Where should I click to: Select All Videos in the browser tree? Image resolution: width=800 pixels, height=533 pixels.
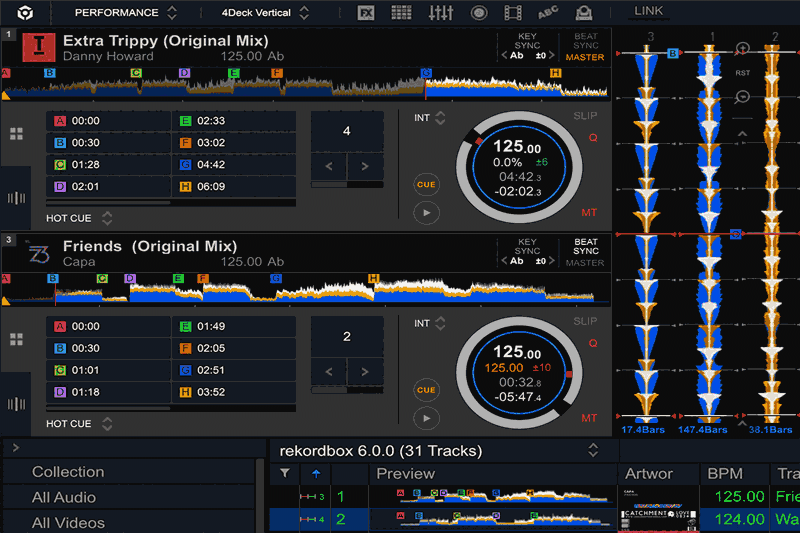coord(68,523)
